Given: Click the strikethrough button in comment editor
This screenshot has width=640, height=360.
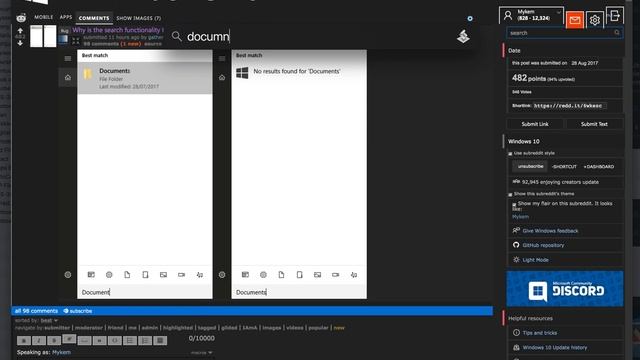Looking at the screenshot, I should (54, 340).
